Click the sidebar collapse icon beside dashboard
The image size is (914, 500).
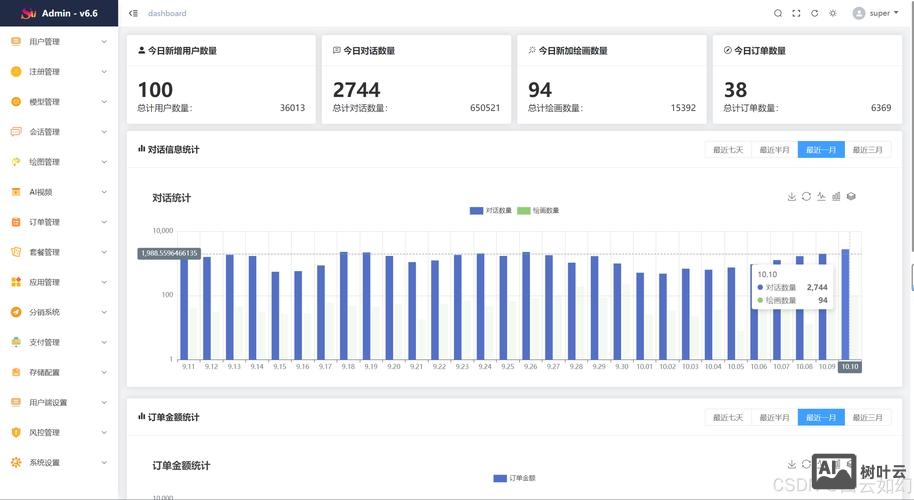134,13
